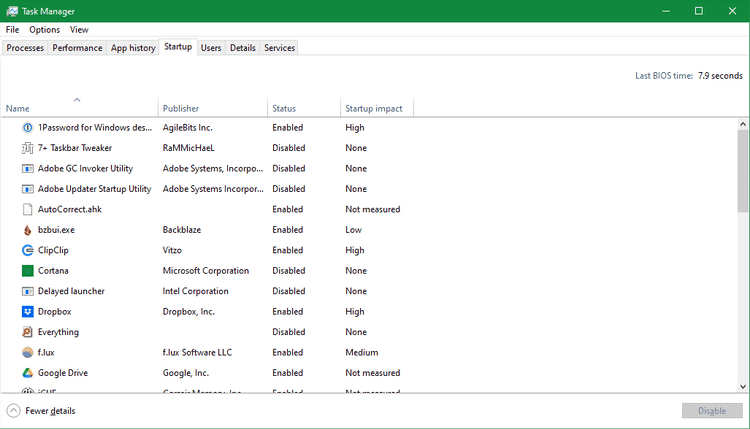Select the f.lux name text

46,352
